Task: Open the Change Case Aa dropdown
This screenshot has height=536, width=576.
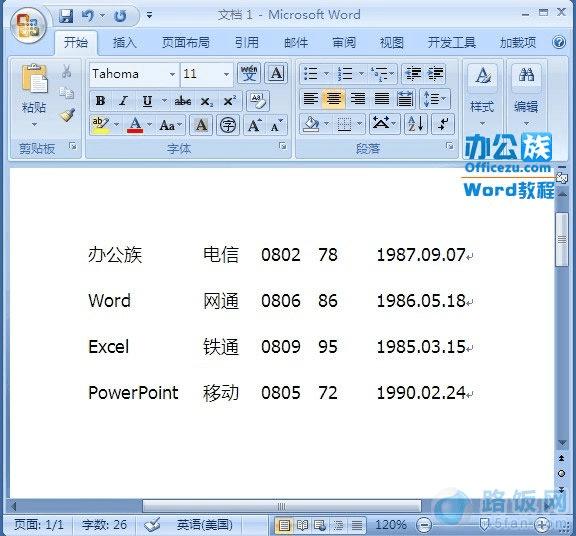Action: (170, 125)
